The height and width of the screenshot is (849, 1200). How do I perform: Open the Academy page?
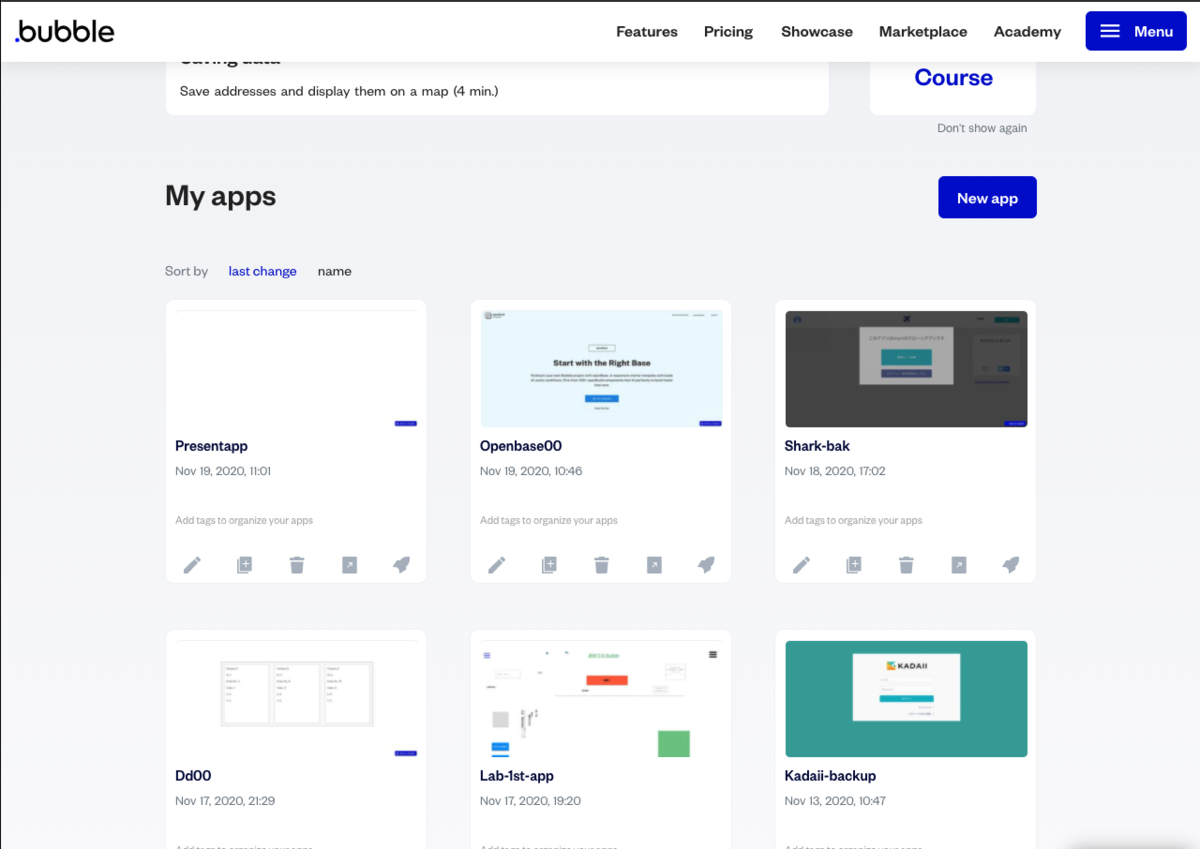pos(1027,32)
